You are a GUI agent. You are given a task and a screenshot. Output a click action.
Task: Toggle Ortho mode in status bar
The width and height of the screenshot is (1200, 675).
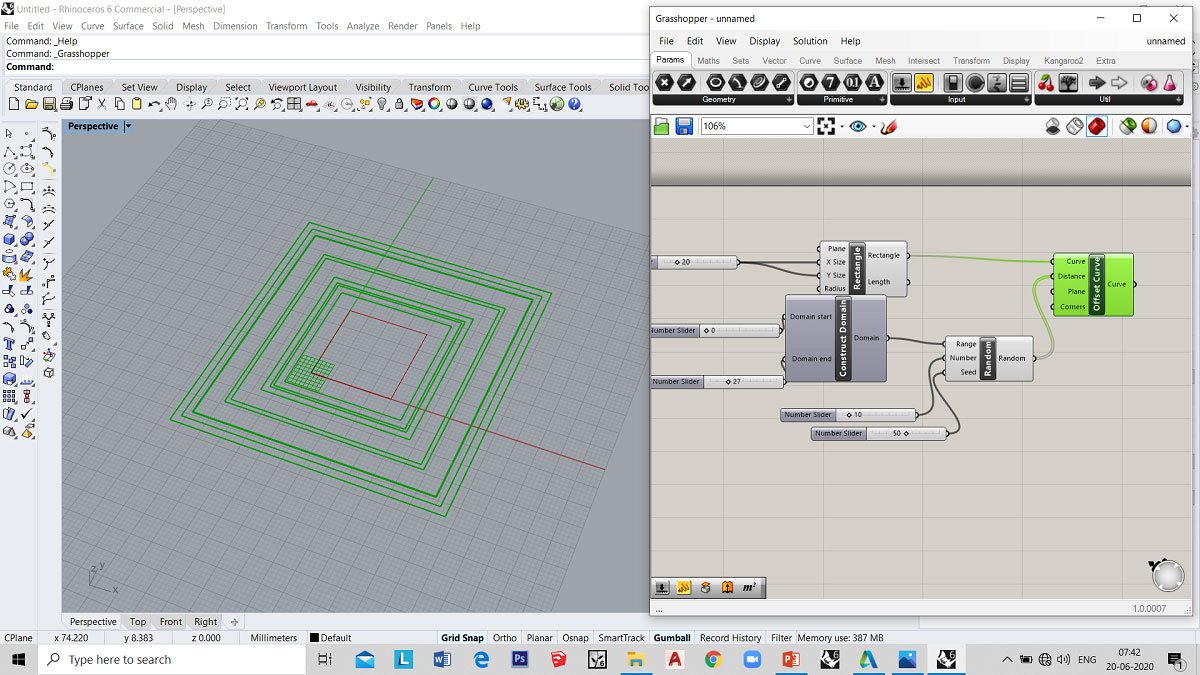coord(505,638)
